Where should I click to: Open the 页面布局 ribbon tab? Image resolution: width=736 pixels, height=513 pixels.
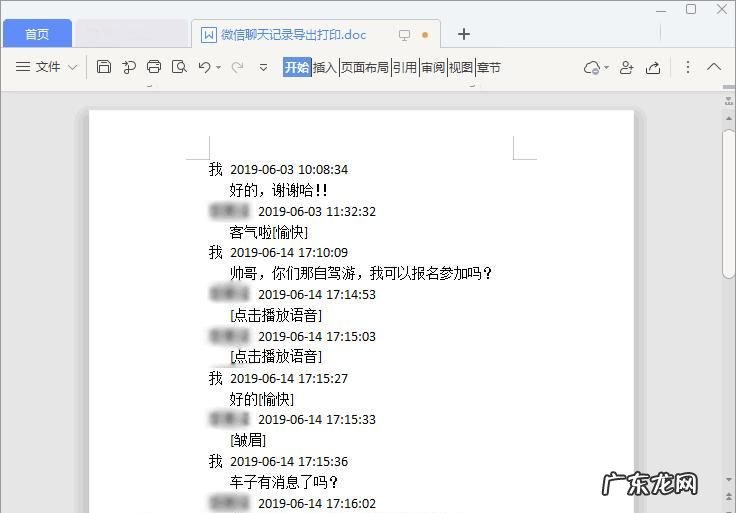coord(365,68)
